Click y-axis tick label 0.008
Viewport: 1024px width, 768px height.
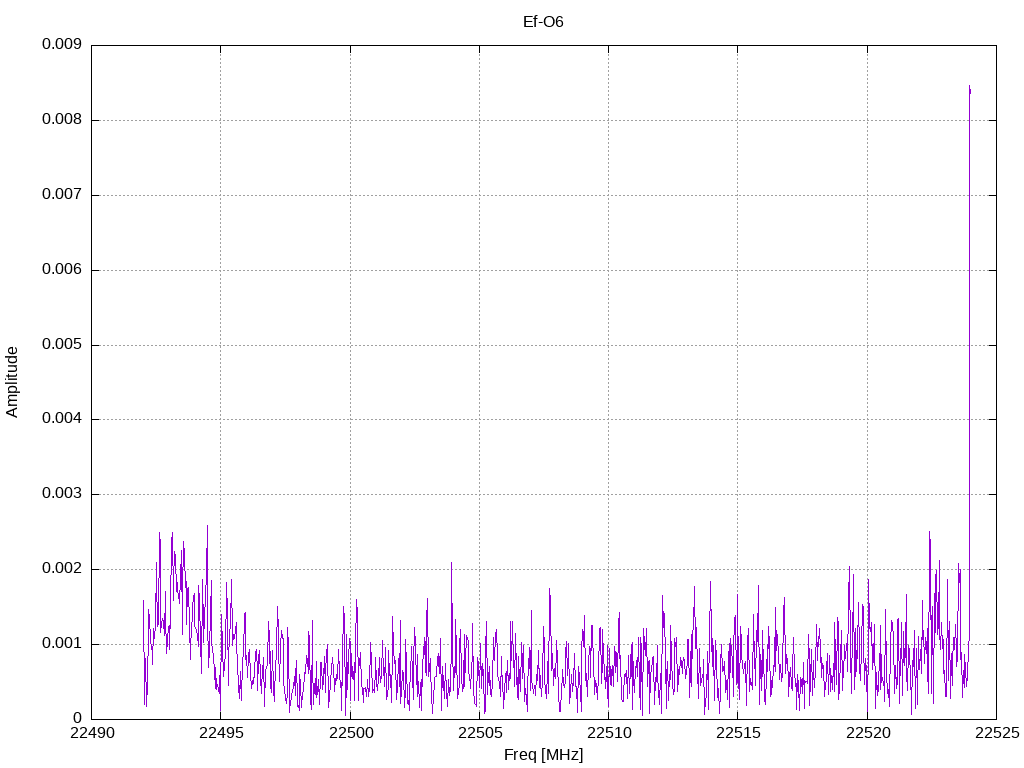tap(61, 120)
